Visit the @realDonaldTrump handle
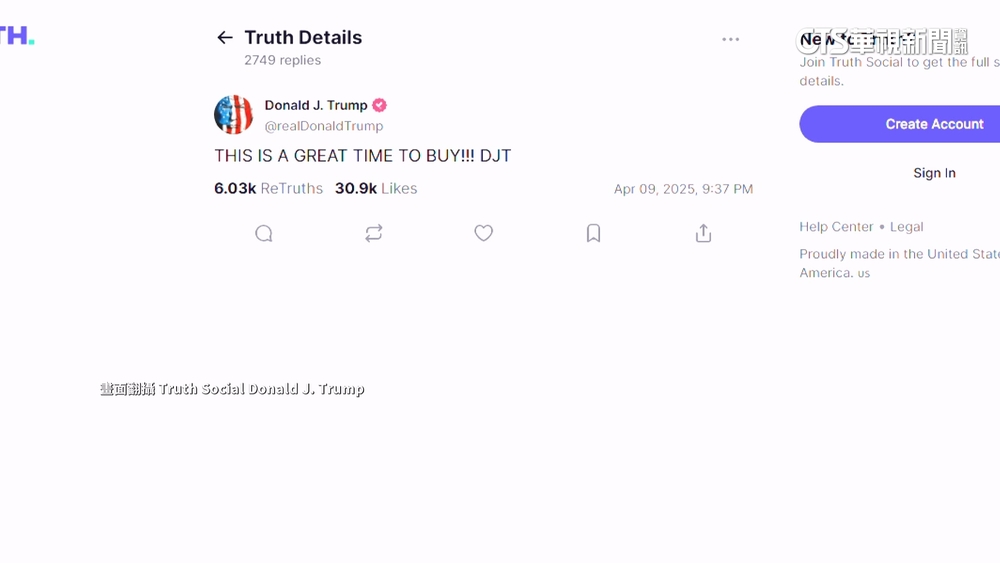This screenshot has width=1000, height=563. point(324,126)
